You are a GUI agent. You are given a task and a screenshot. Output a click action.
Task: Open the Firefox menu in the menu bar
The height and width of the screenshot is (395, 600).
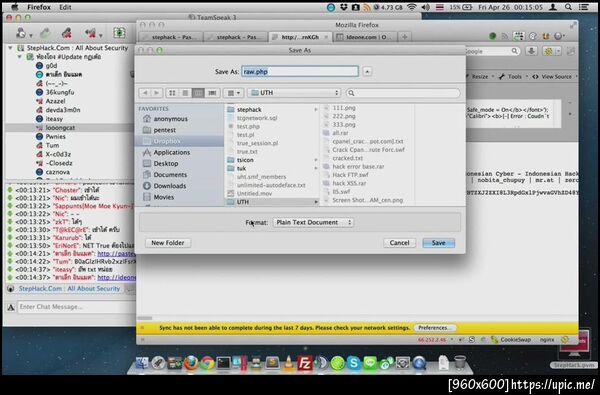point(39,7)
